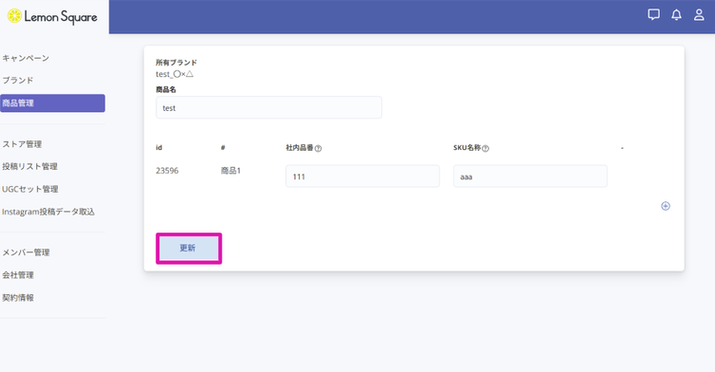
Task: Show help tooltip next to SKU名称
Action: (x=485, y=148)
